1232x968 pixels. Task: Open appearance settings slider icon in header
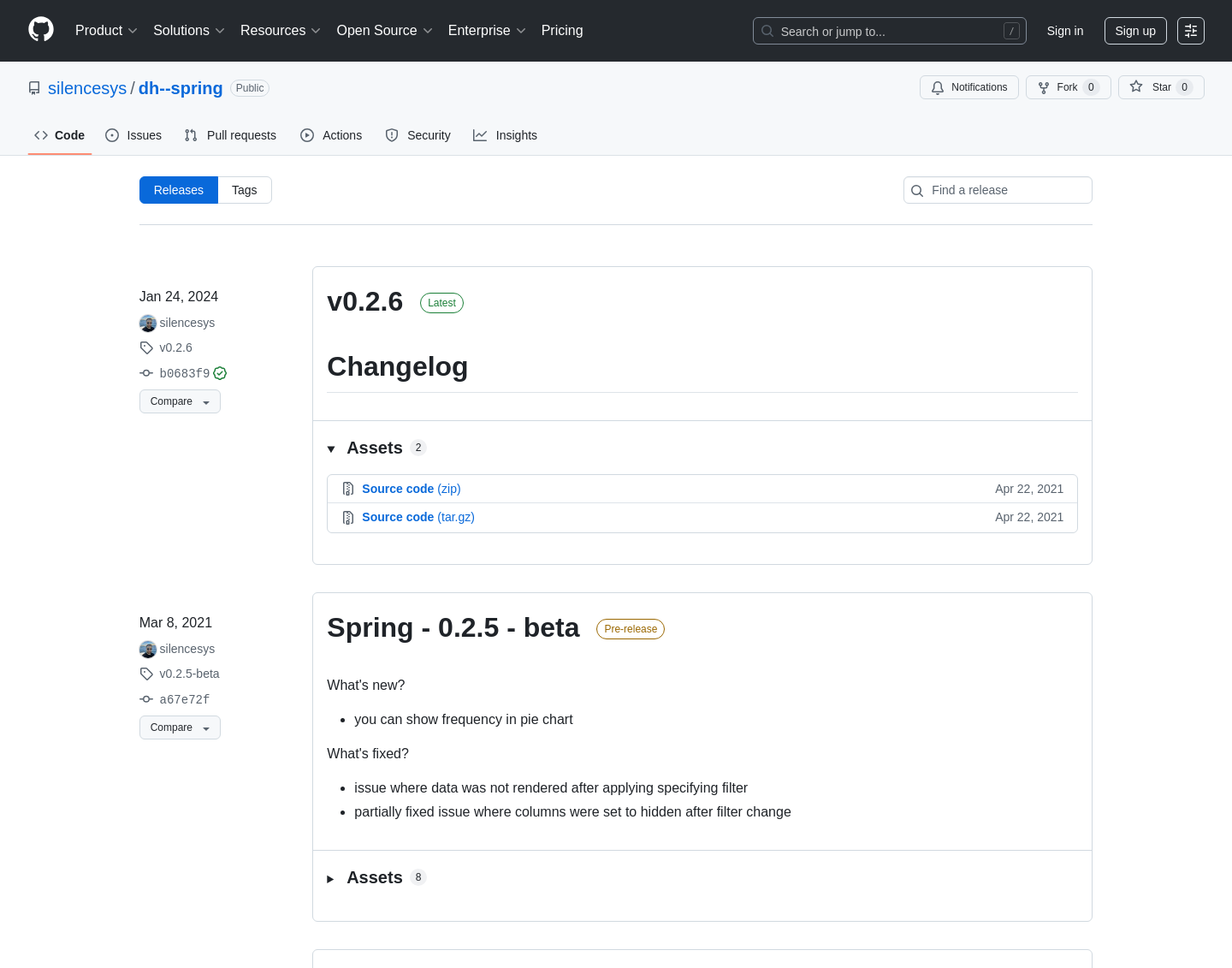click(1191, 31)
